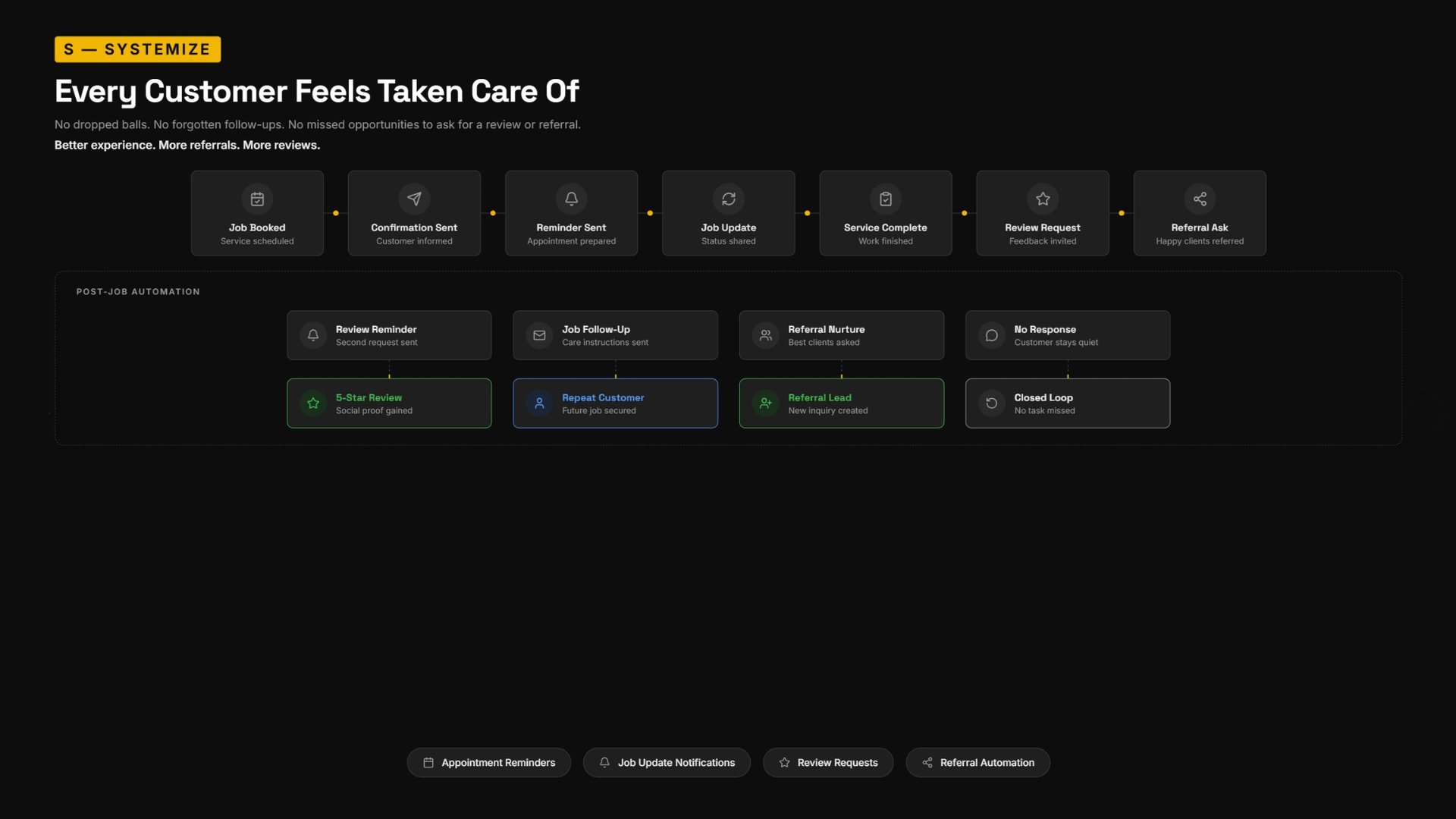The width and height of the screenshot is (1456, 819).
Task: Click the add-user icon in Referral Lead box
Action: pyautogui.click(x=766, y=403)
